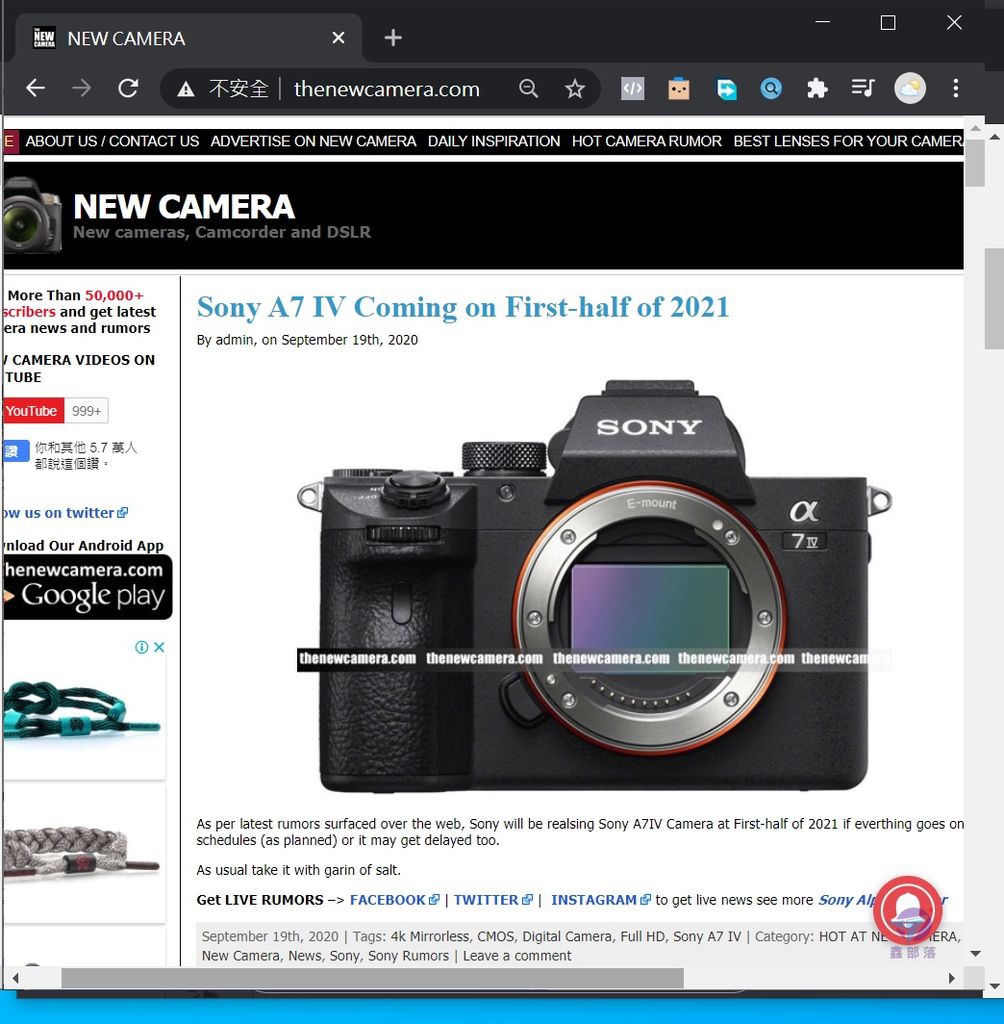Bookmark this page with the star icon
1004x1024 pixels.
(x=575, y=88)
